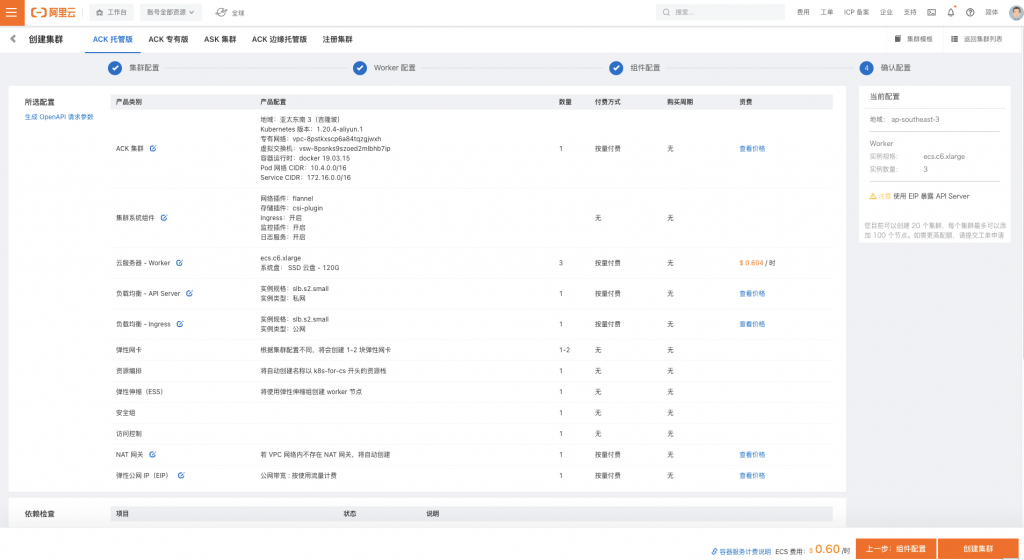1024x560 pixels.
Task: Open 费用 in top bar
Action: click(803, 12)
